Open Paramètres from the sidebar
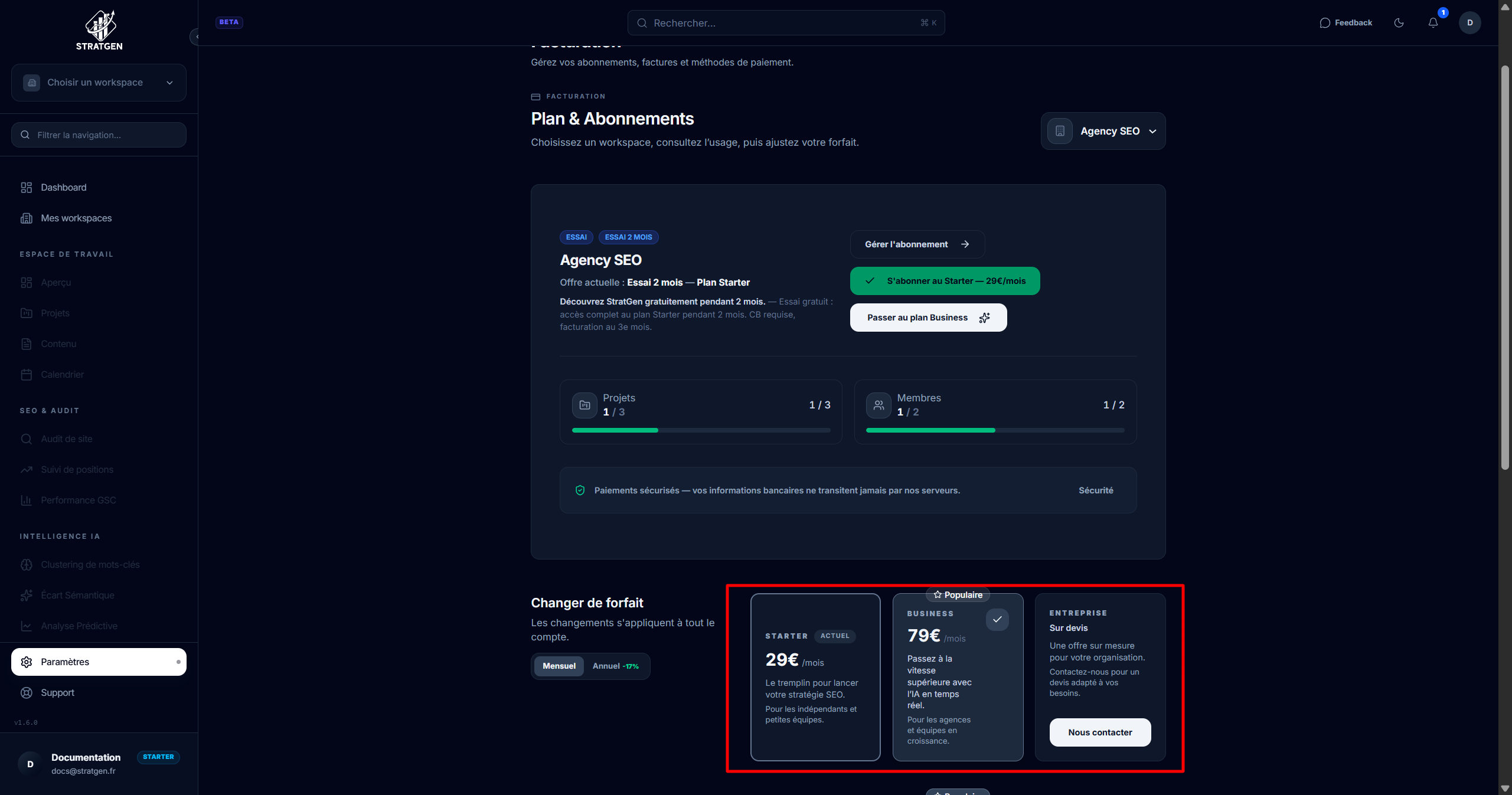Viewport: 1512px width, 795px height. (x=65, y=662)
